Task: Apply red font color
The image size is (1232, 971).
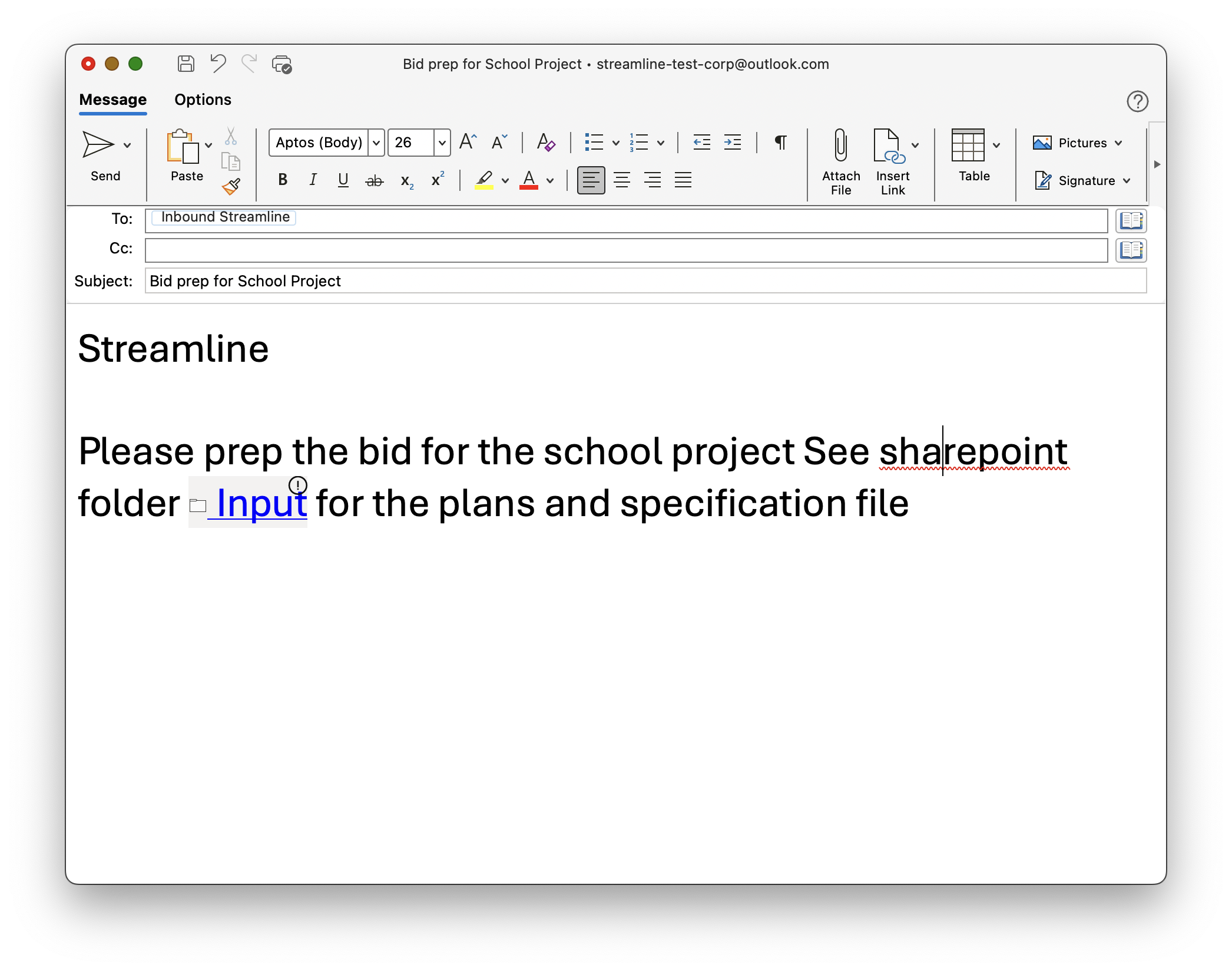Action: click(529, 180)
